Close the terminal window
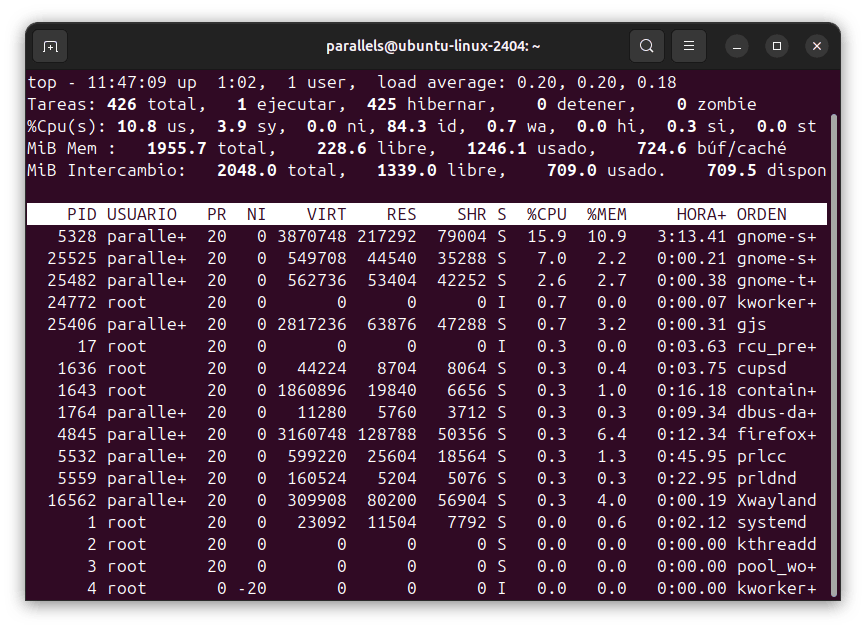 pyautogui.click(x=817, y=46)
